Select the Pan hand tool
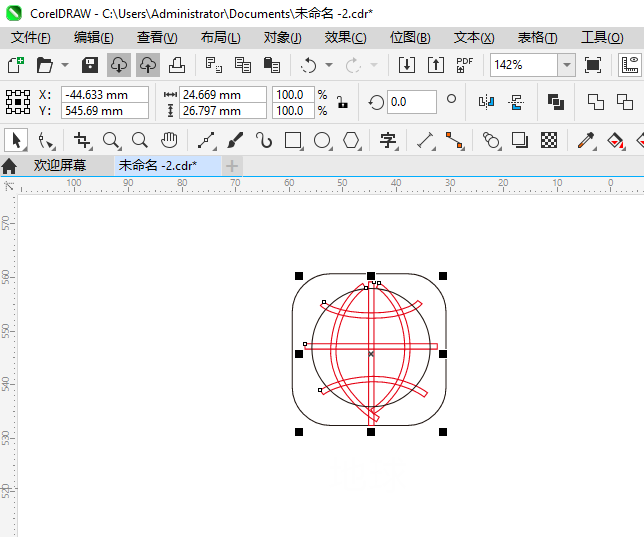The width and height of the screenshot is (644, 537). click(169, 140)
